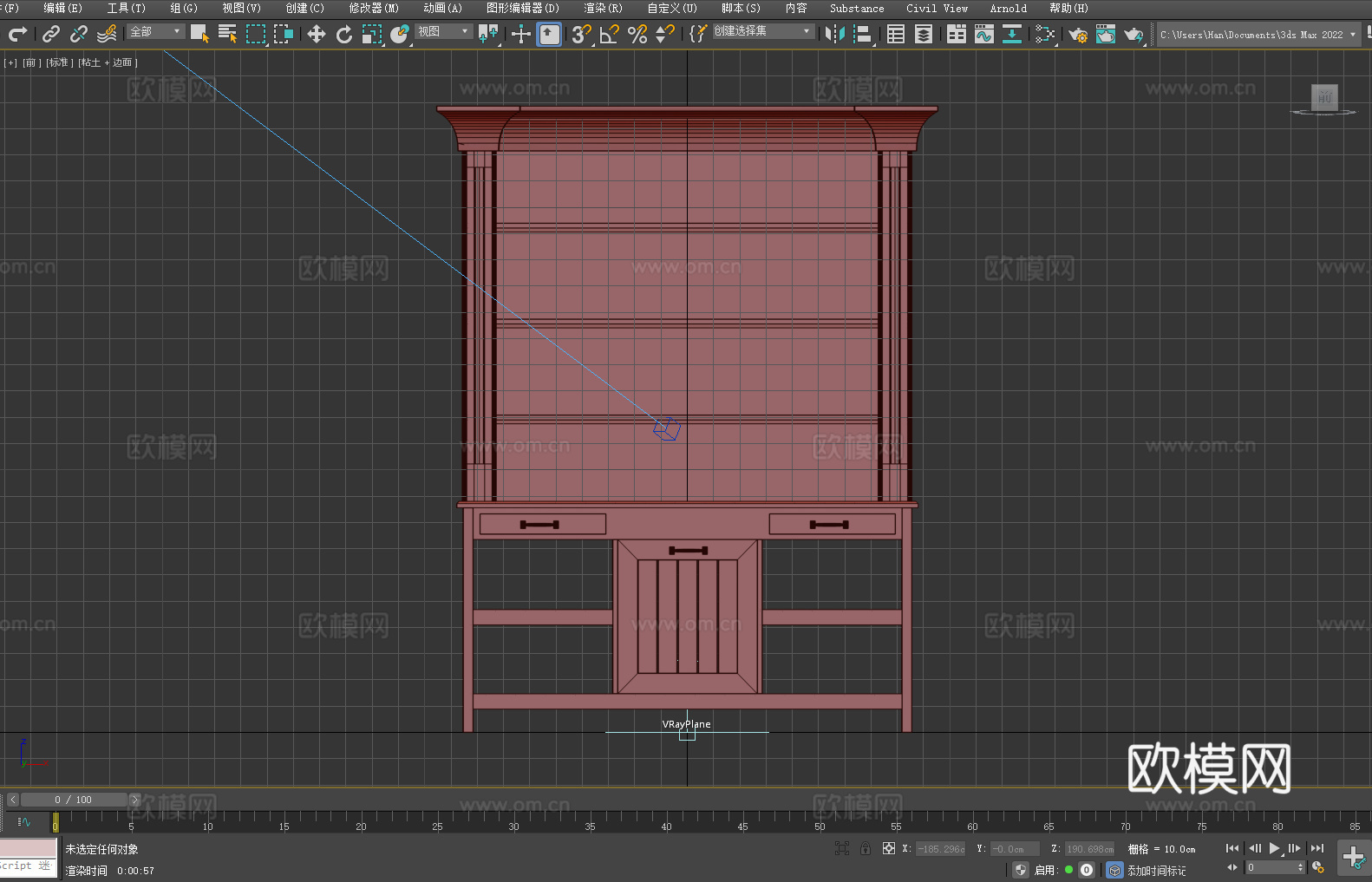Click Play Animation button
Viewport: 1372px width, 882px height.
[x=1274, y=848]
